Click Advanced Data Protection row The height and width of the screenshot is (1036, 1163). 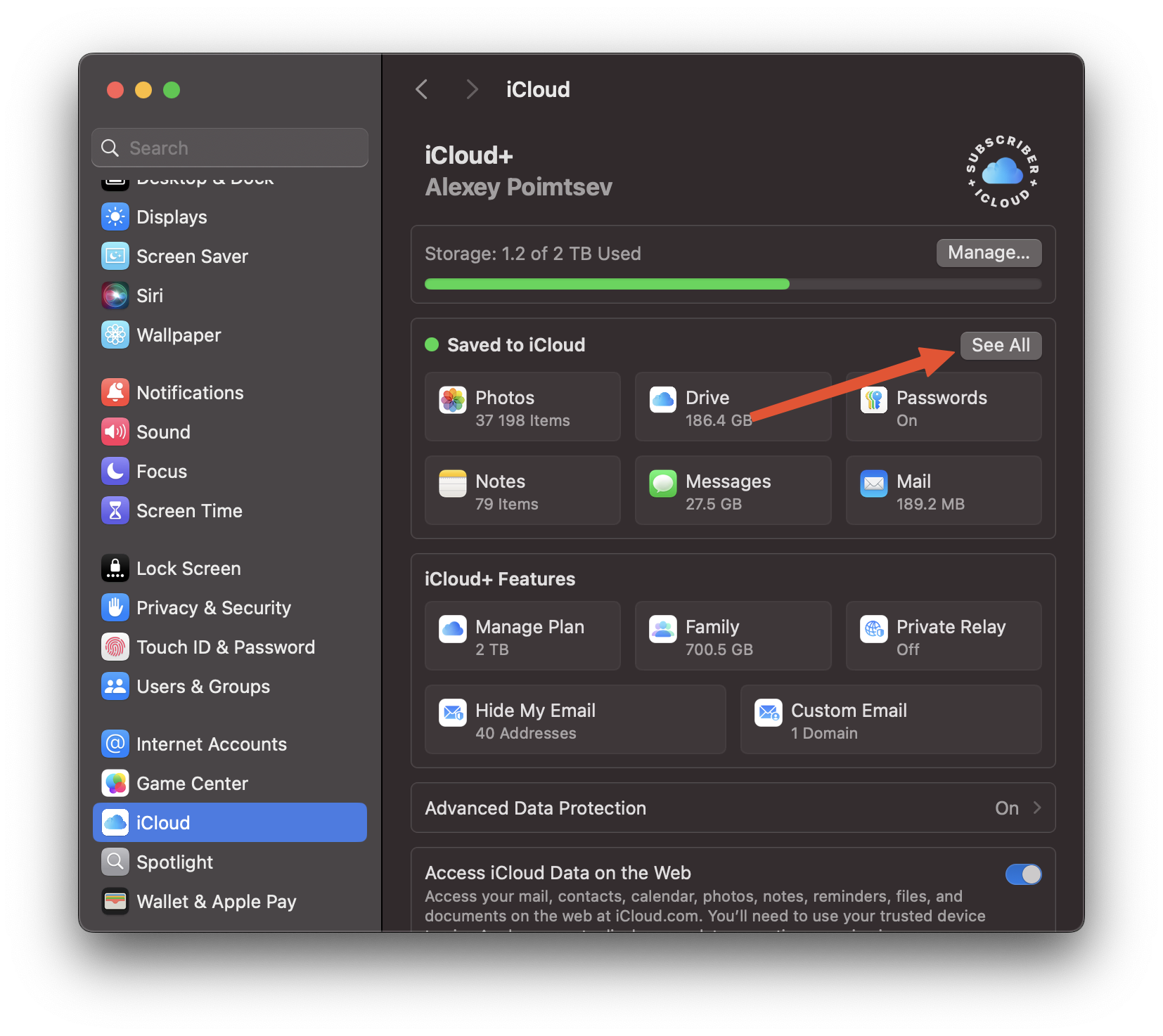(733, 808)
